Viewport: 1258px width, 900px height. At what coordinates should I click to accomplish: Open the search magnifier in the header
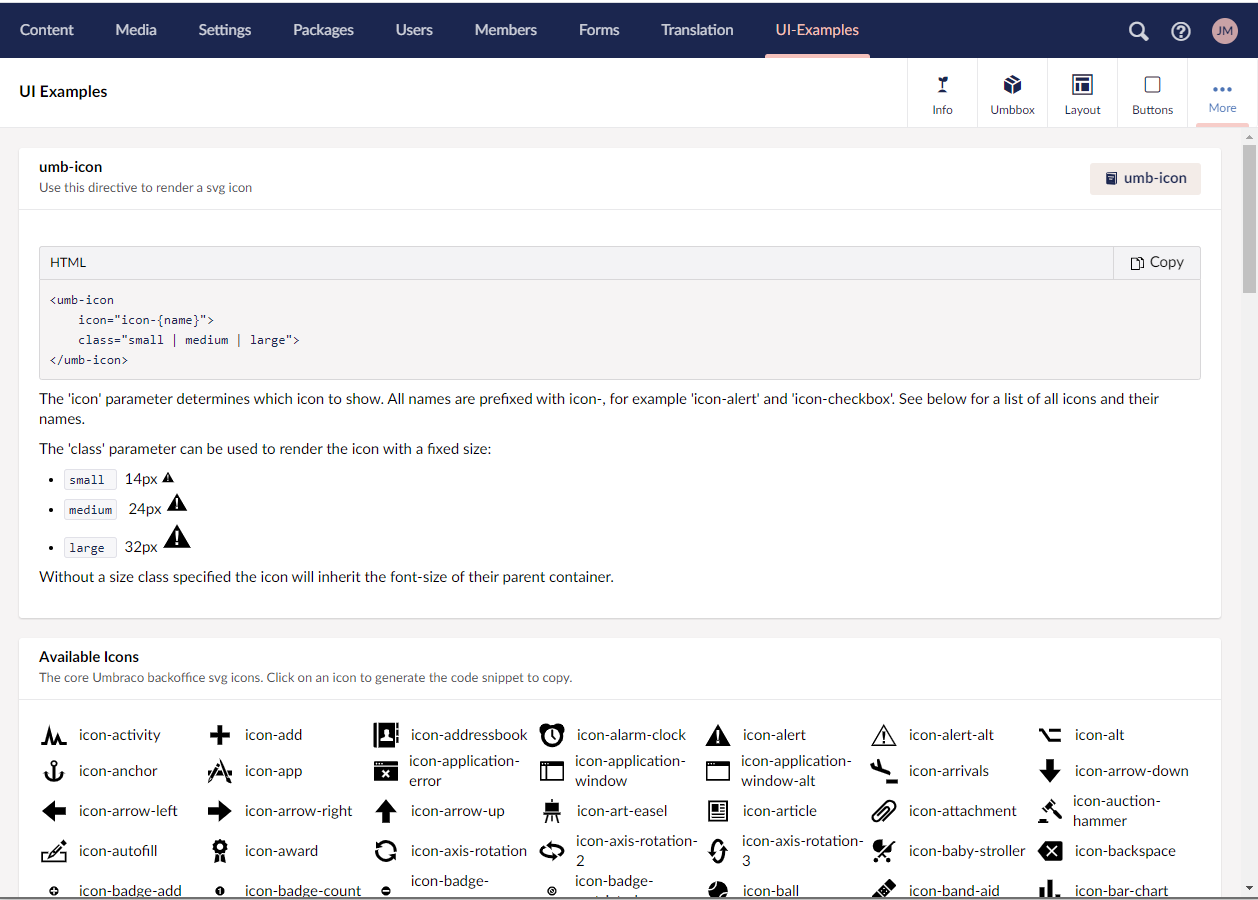pyautogui.click(x=1138, y=31)
